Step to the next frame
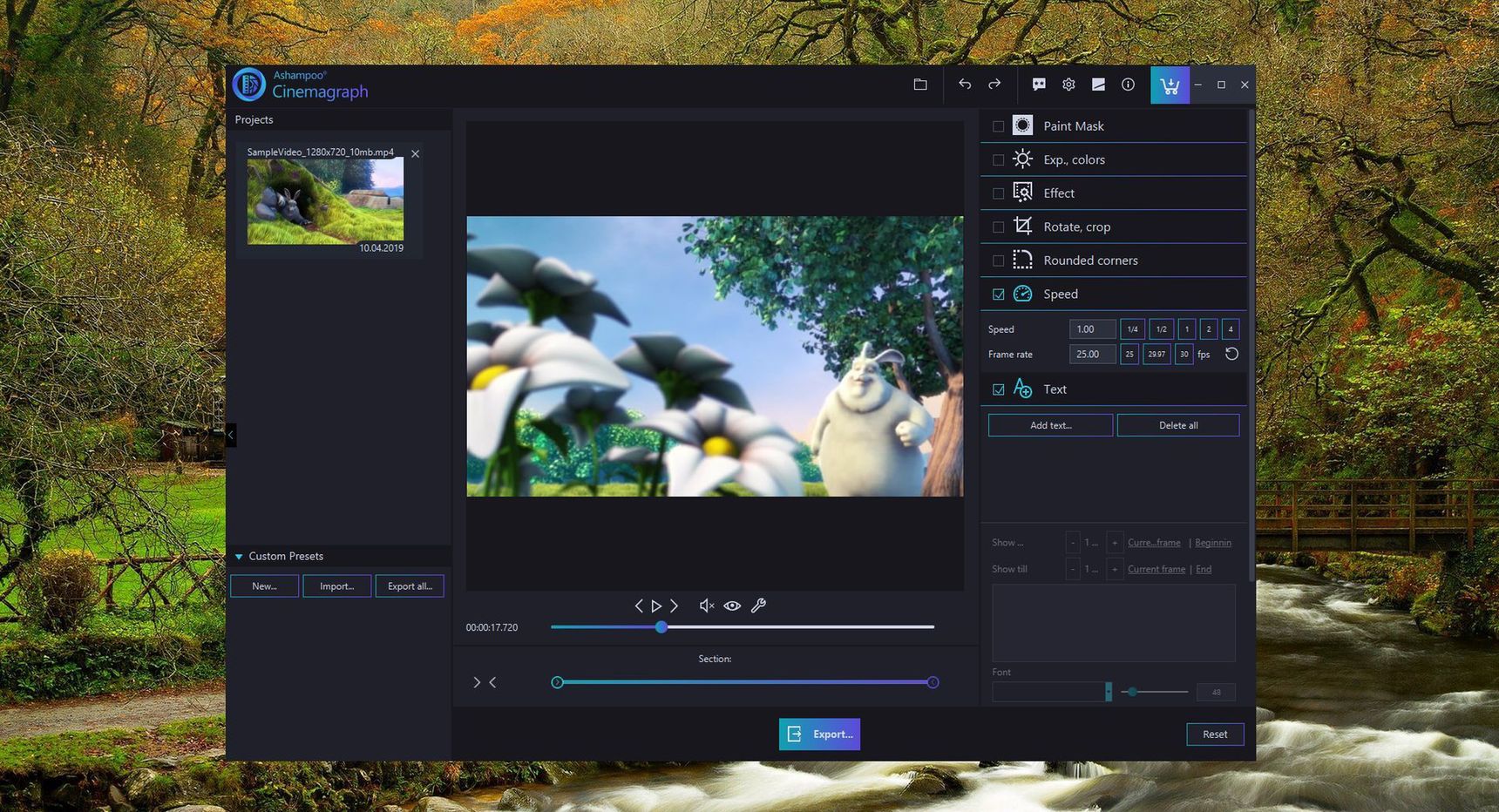The height and width of the screenshot is (812, 1499). [x=674, y=606]
